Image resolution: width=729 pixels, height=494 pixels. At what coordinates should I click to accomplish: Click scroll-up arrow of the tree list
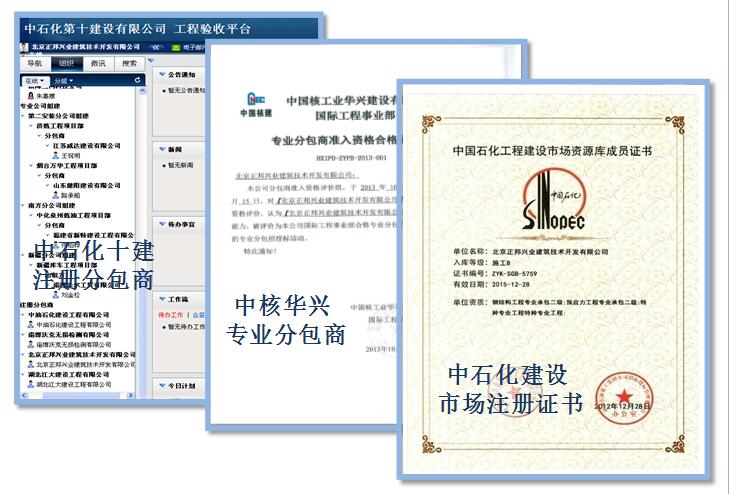coord(142,91)
